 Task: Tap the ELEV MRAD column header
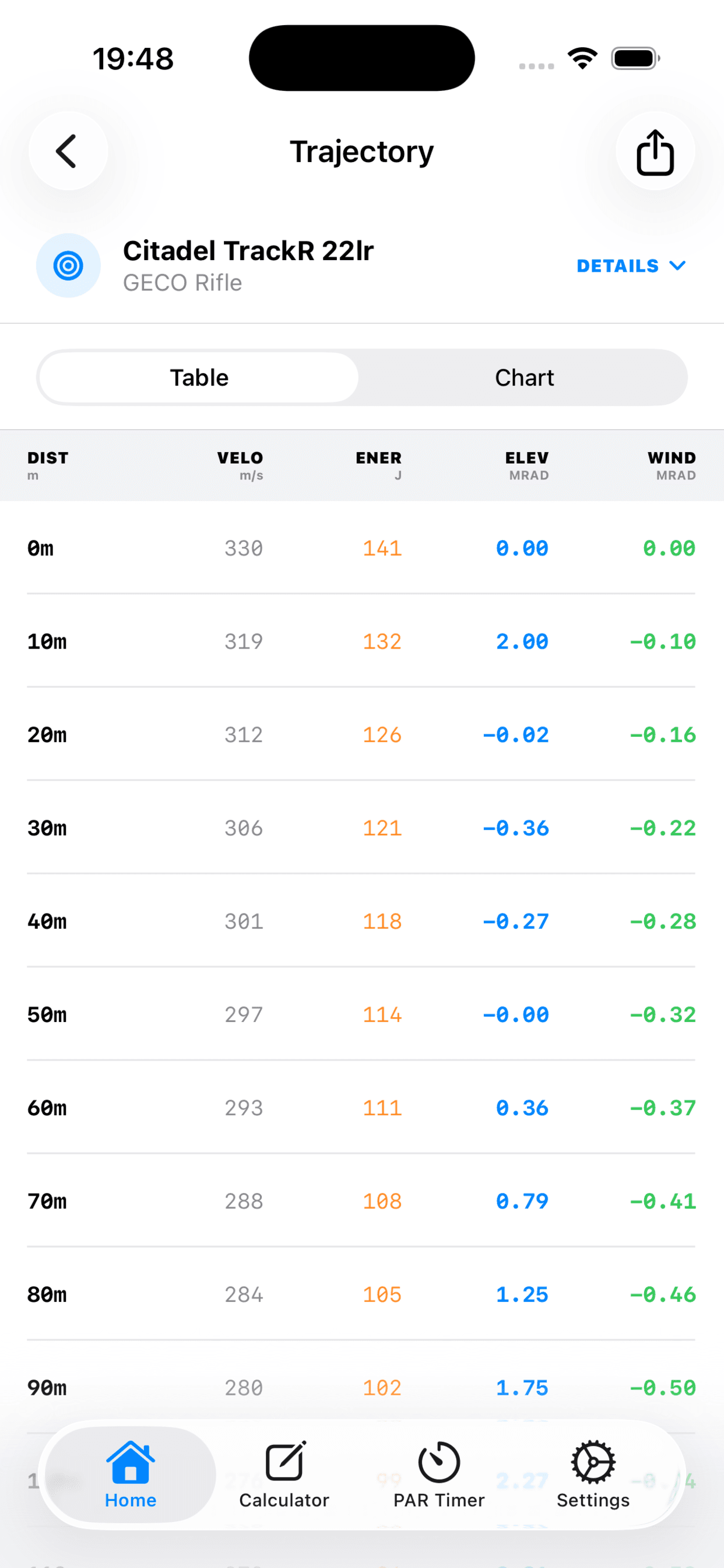[527, 465]
